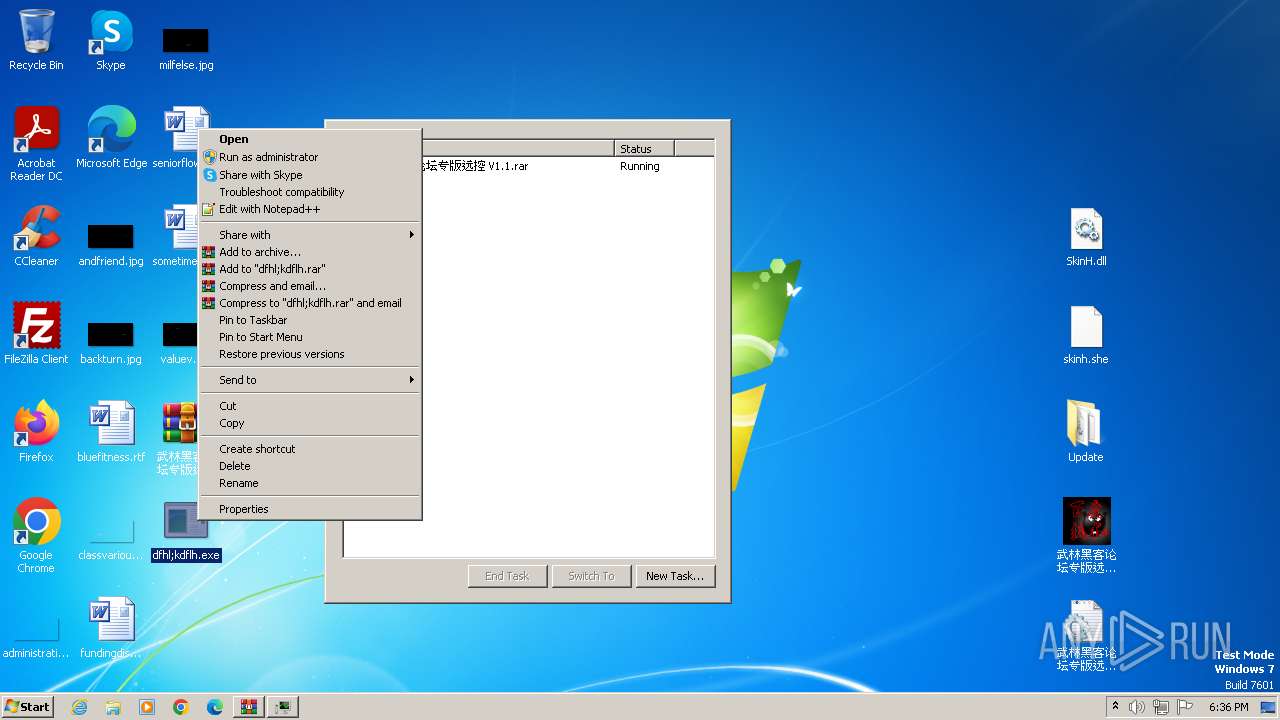Choose Cut from context menu

pyautogui.click(x=310, y=406)
